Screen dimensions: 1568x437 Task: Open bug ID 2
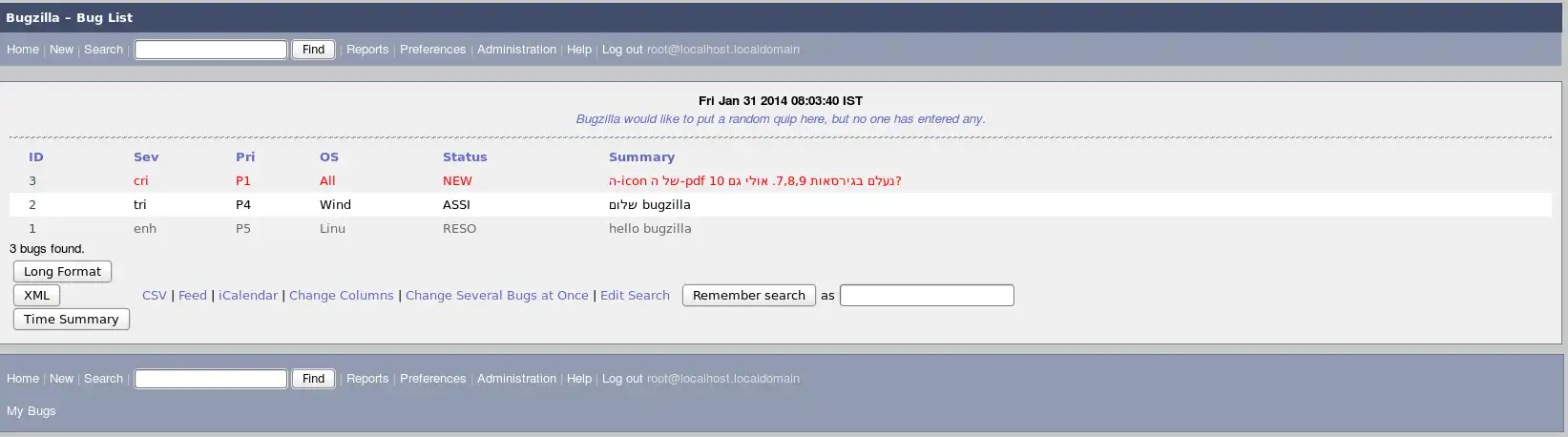tap(32, 205)
